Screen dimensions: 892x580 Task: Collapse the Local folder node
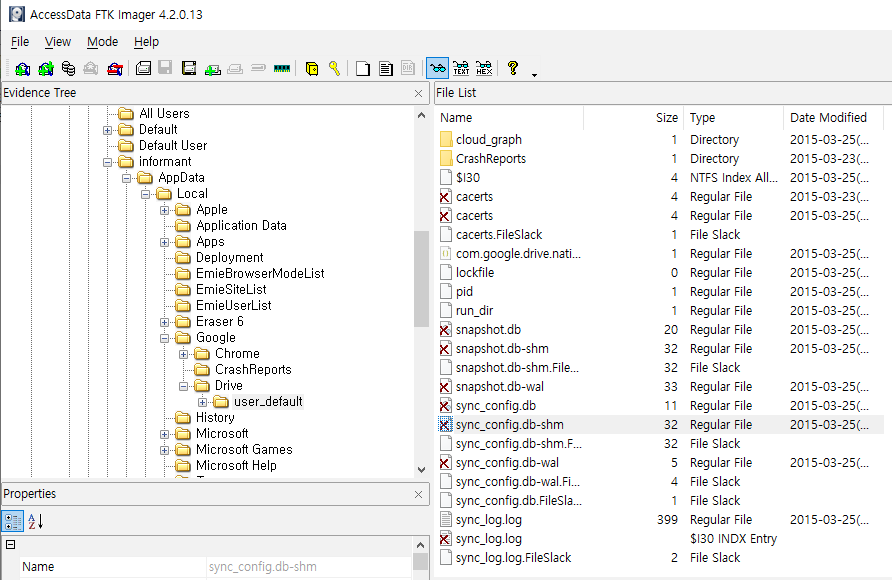145,194
